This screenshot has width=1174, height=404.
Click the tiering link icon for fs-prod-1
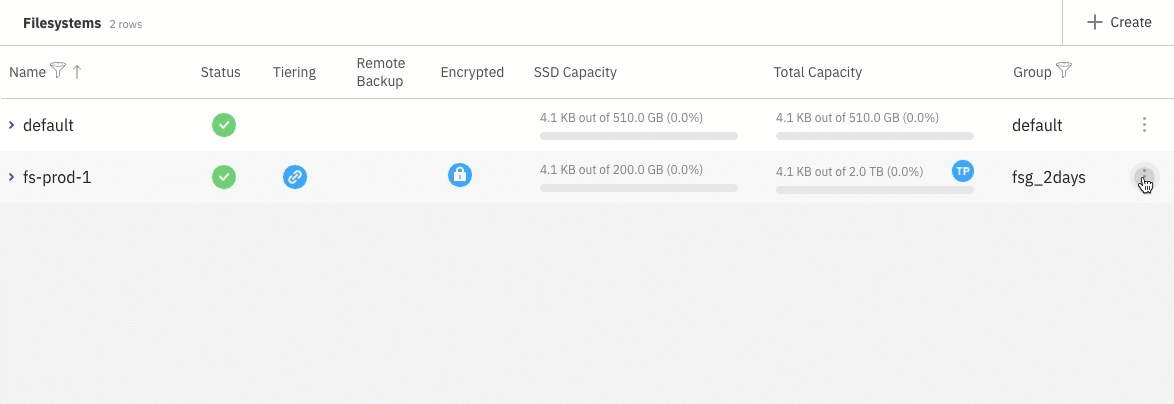coord(294,177)
